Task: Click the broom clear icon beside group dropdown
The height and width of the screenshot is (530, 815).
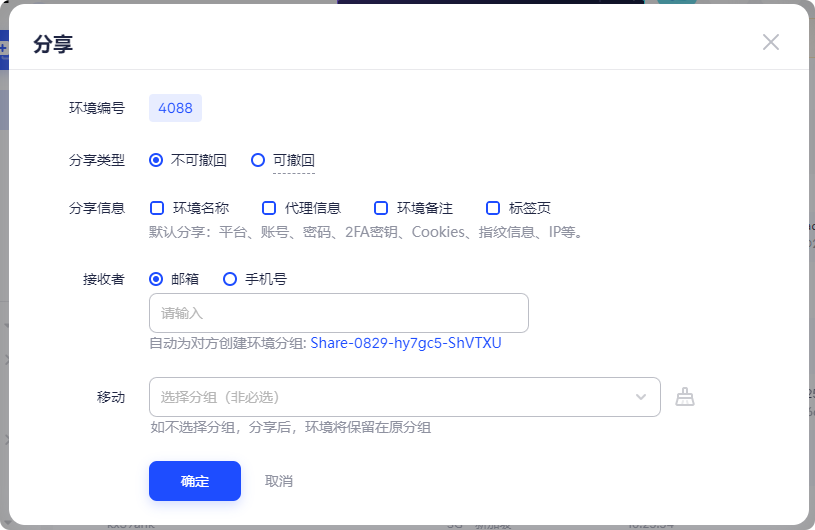Action: [x=685, y=397]
